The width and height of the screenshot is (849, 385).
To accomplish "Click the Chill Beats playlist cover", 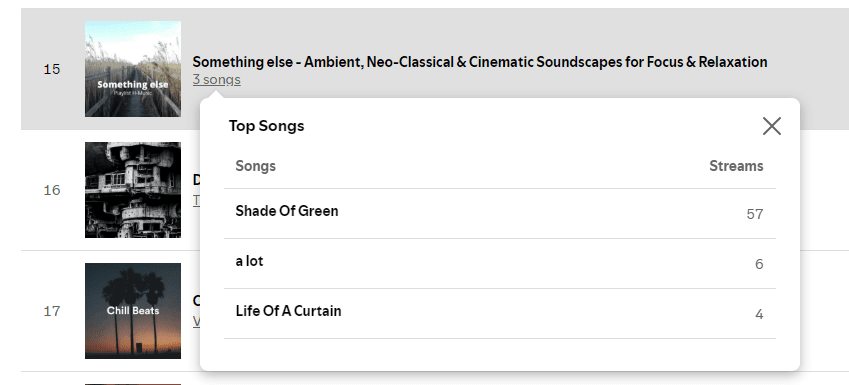I will [x=133, y=311].
